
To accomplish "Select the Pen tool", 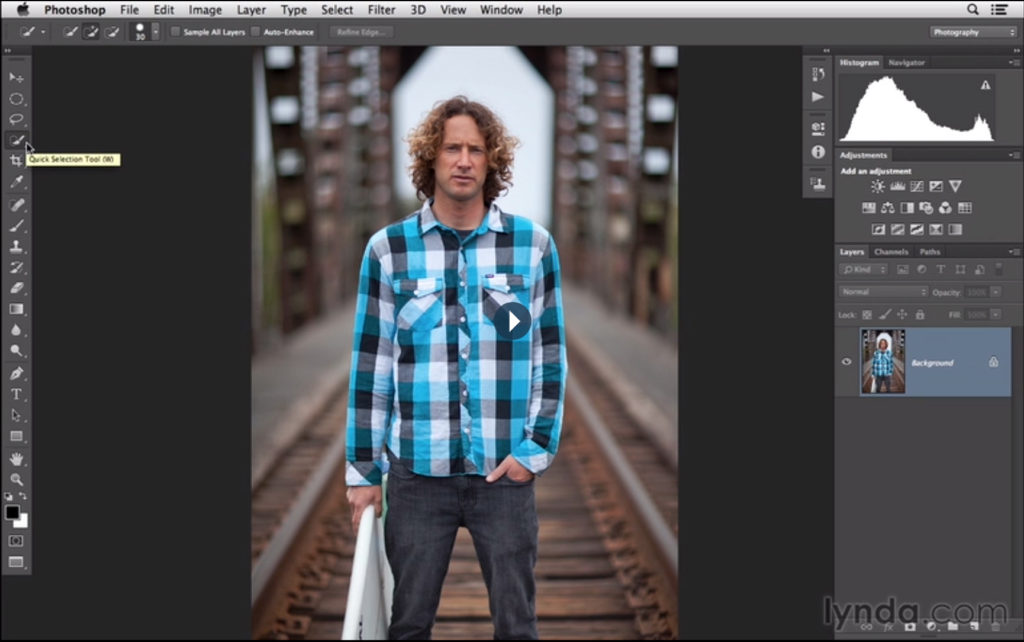I will pyautogui.click(x=16, y=374).
